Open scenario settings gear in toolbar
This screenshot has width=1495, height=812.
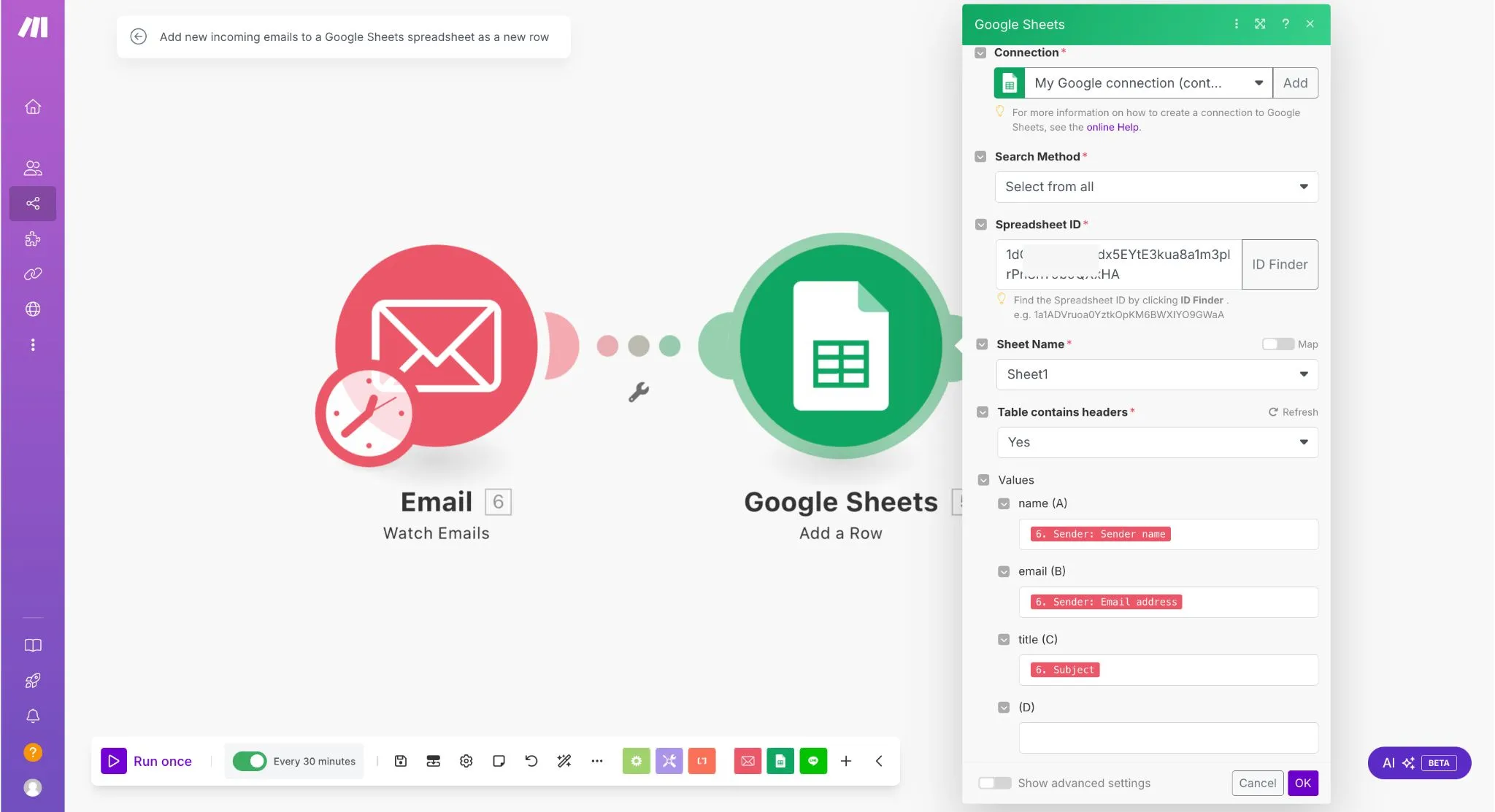click(x=466, y=761)
